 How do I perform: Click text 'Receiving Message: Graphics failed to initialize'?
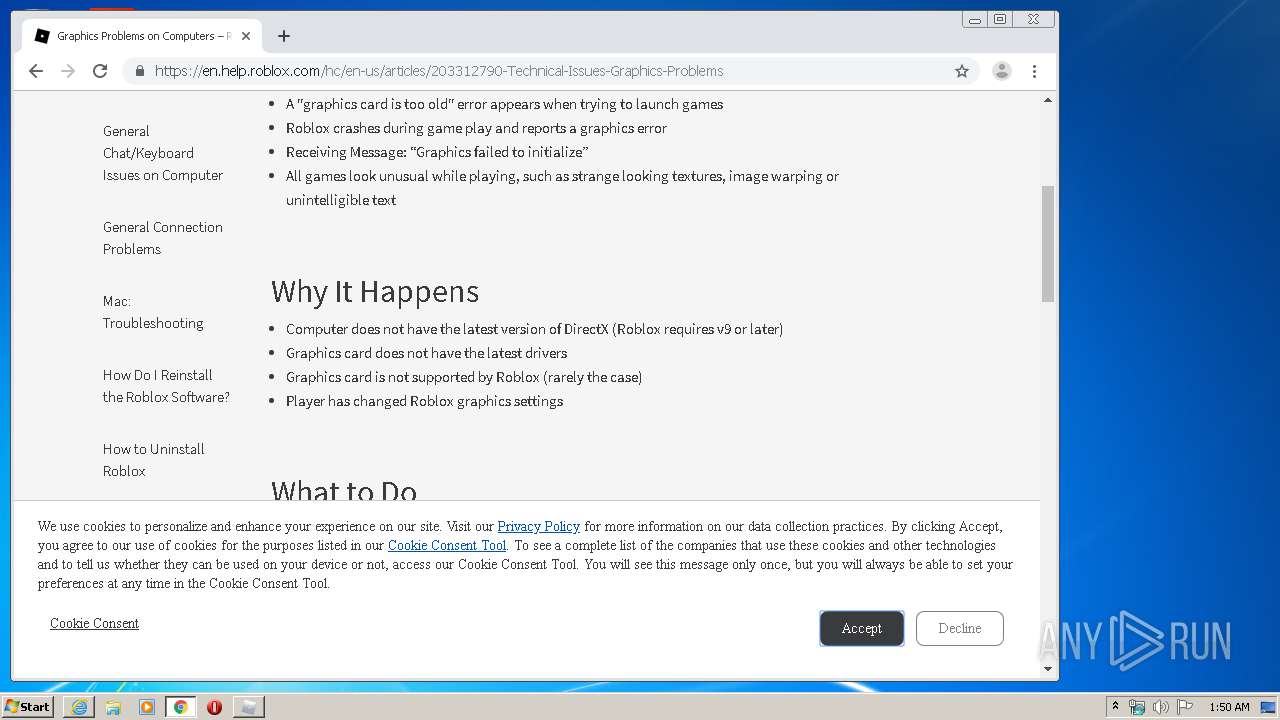coord(437,152)
